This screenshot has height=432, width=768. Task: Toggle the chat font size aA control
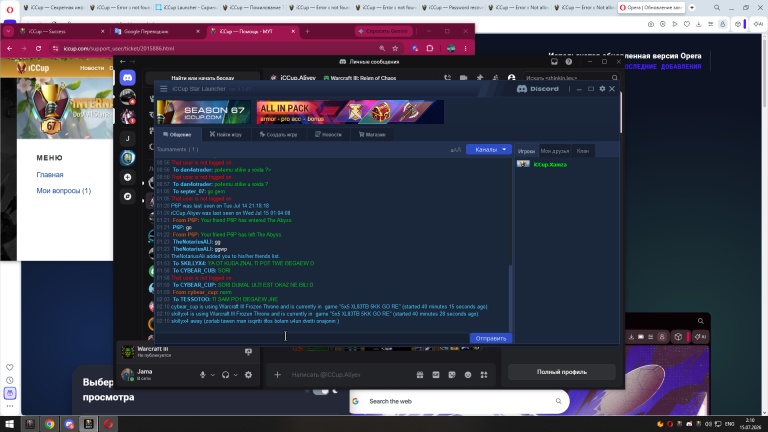456,150
